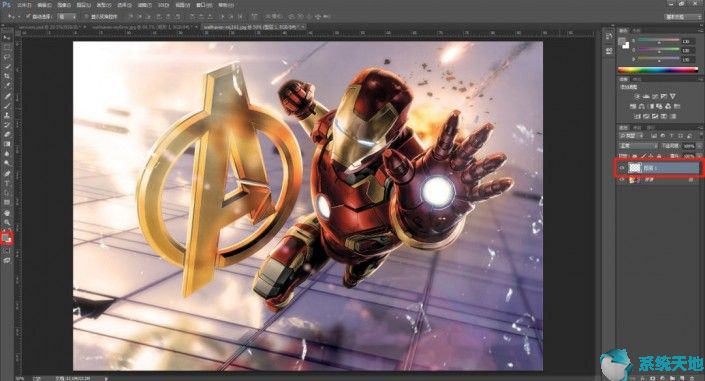This screenshot has width=705, height=381.
Task: Select the Lasso tool
Action: (x=7, y=57)
